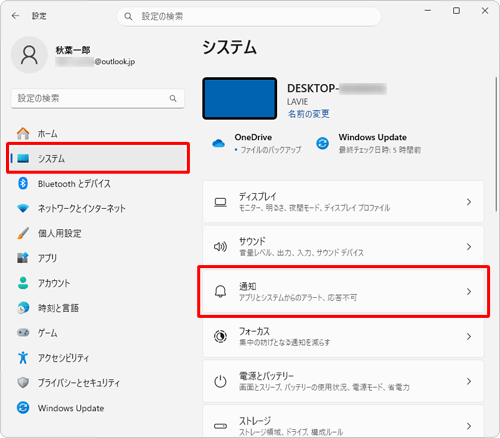500x438 pixels.
Task: Click the top 設定の検索 search field
Action: [x=249, y=16]
